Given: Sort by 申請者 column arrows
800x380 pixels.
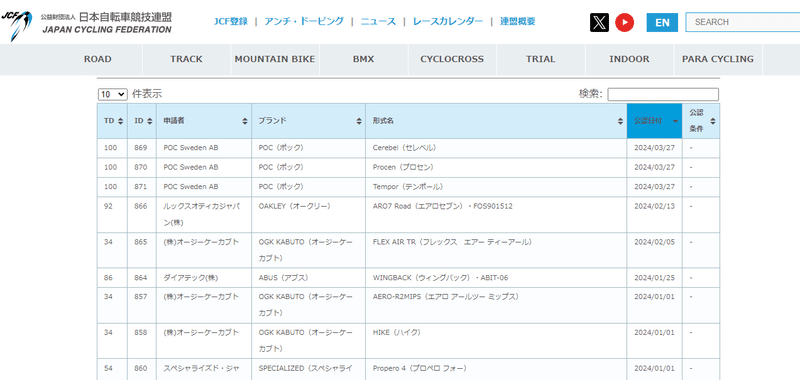Looking at the screenshot, I should (245, 121).
